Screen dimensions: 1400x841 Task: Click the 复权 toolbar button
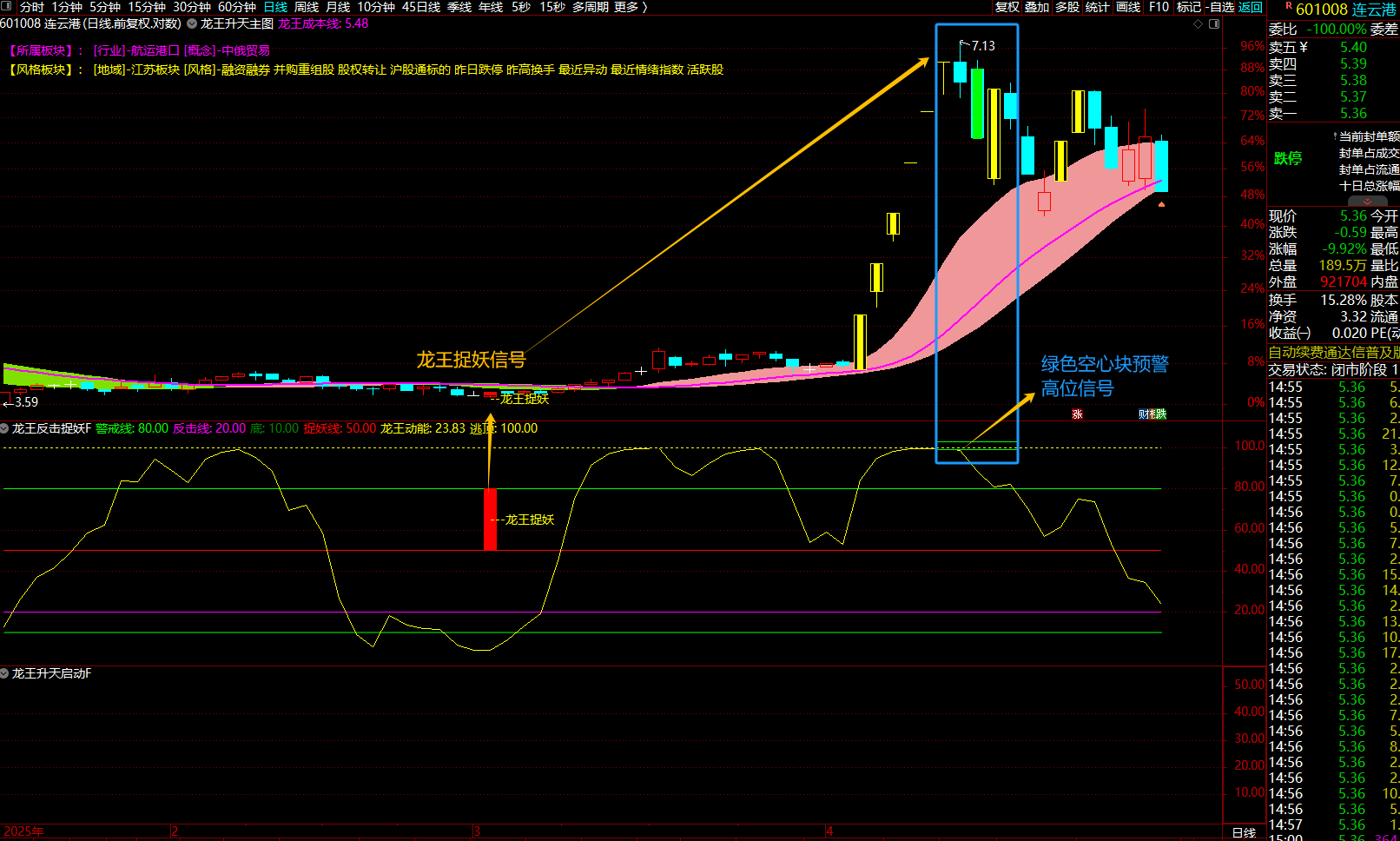pos(1007,7)
